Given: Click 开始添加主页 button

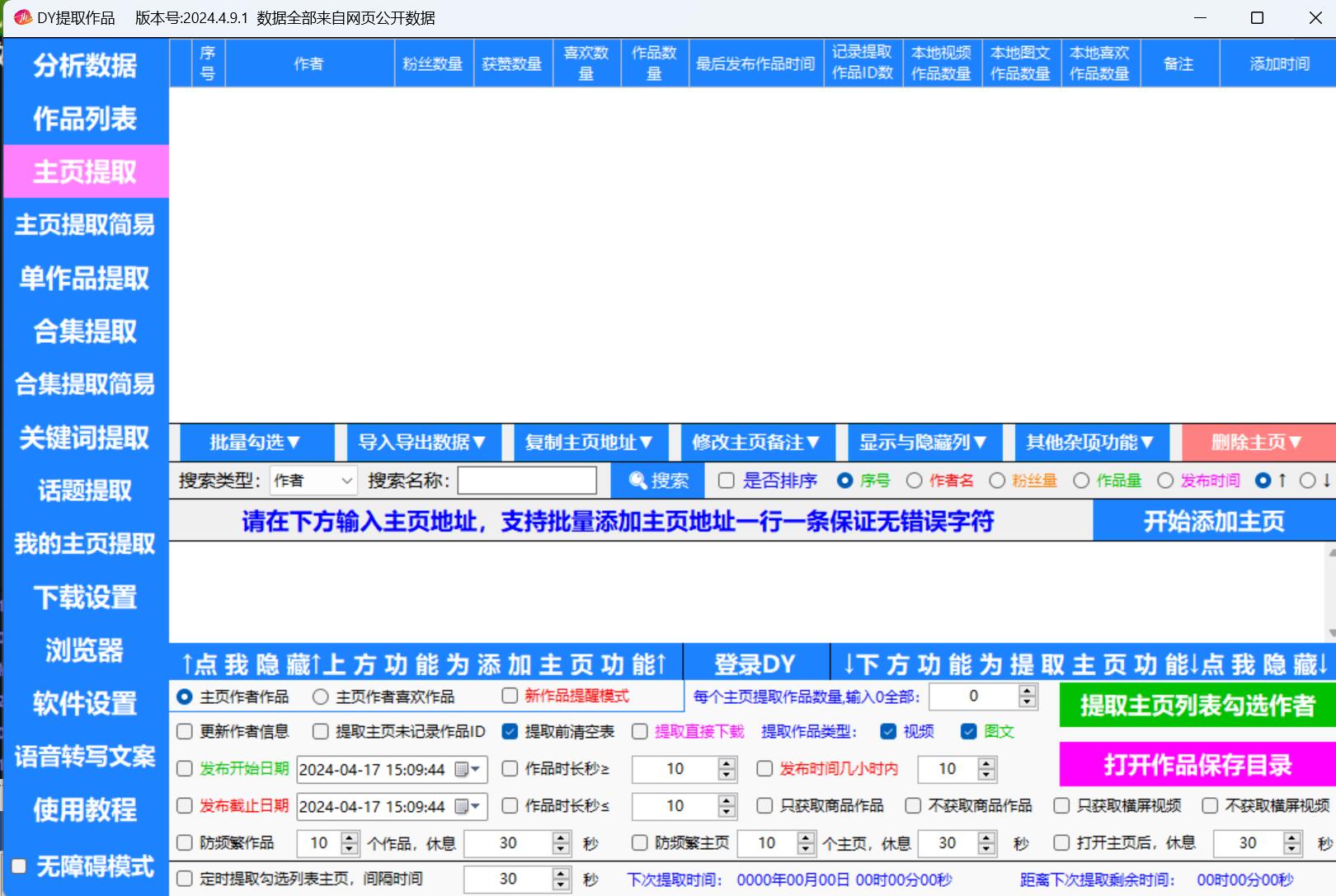Looking at the screenshot, I should 1214,521.
